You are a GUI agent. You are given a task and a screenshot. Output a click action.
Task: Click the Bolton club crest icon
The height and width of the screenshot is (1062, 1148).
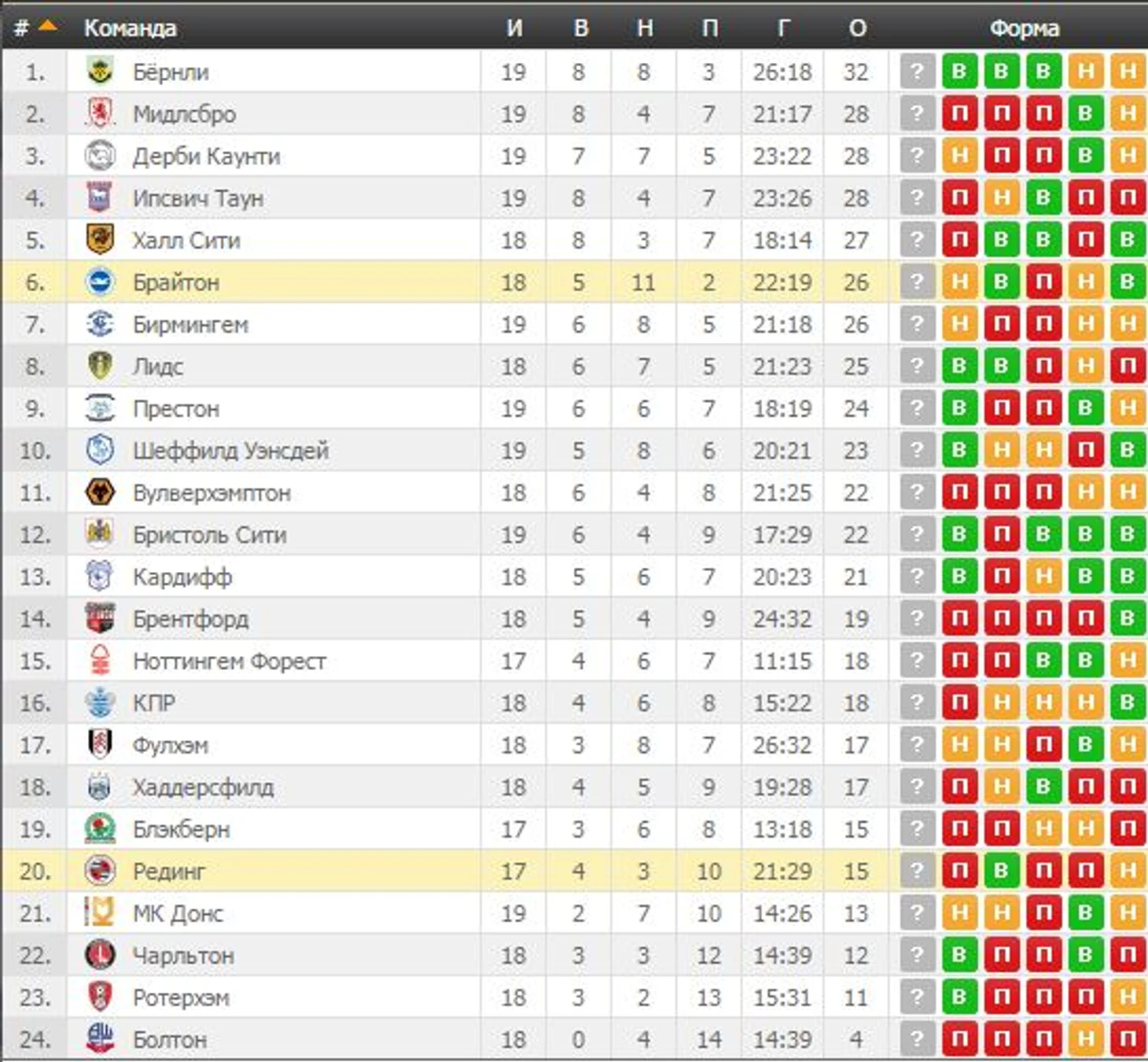[x=100, y=1039]
